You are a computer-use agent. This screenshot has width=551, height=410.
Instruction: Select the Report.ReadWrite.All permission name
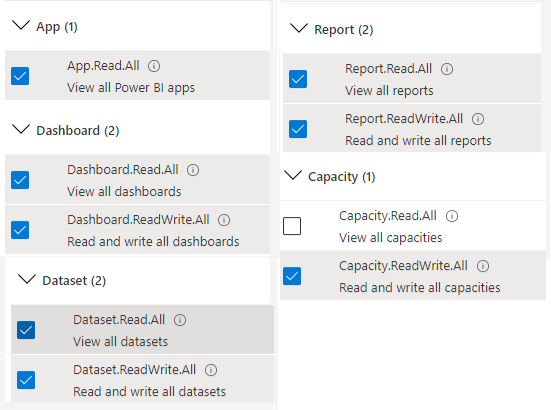(404, 119)
